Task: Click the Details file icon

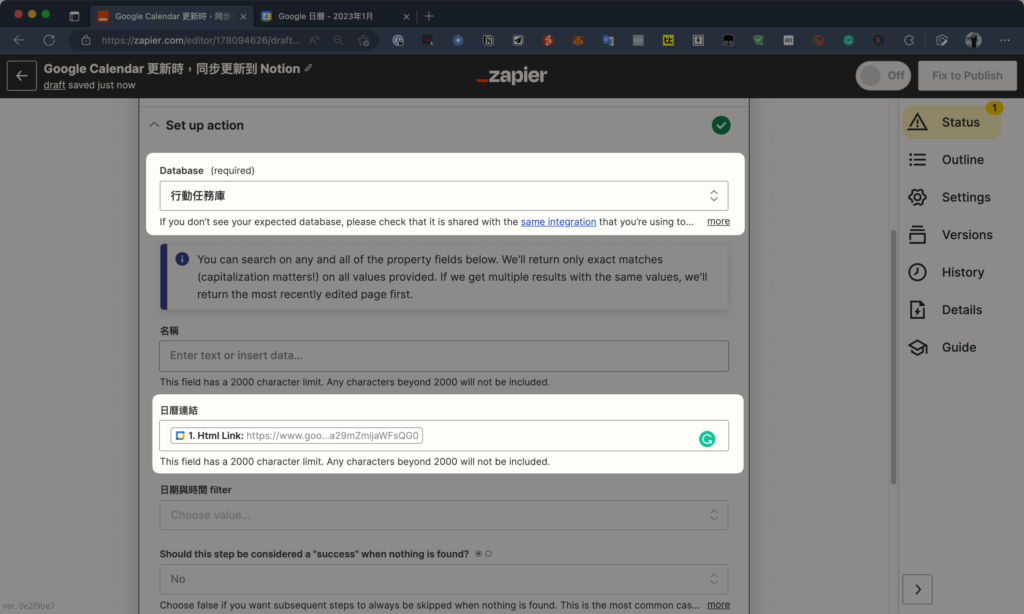Action: click(918, 310)
